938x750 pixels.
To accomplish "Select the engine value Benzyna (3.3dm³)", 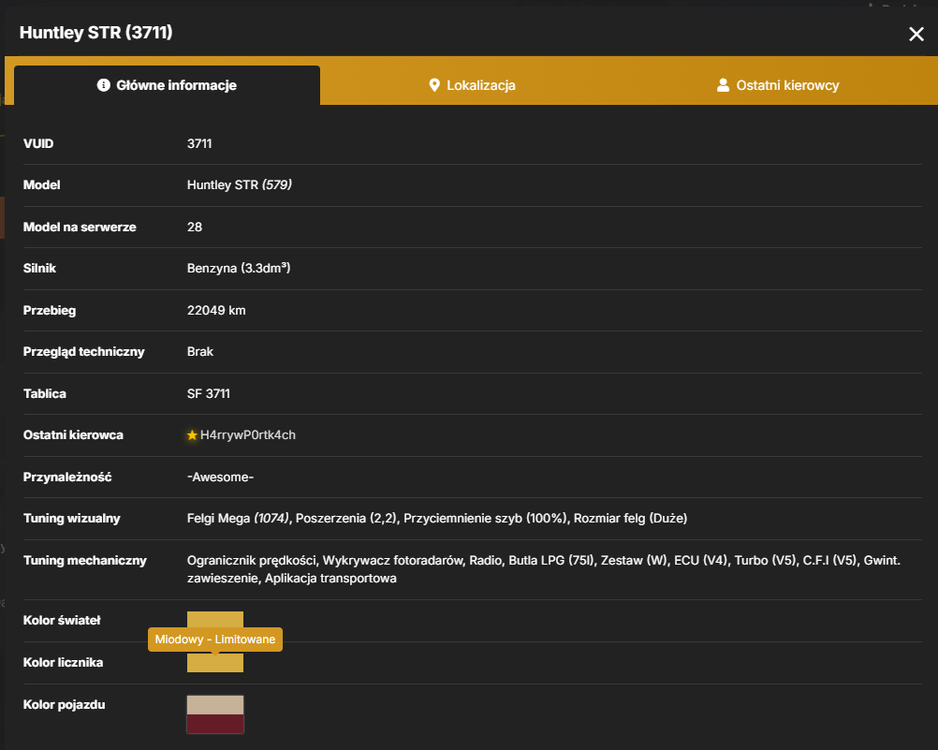I will click(239, 268).
